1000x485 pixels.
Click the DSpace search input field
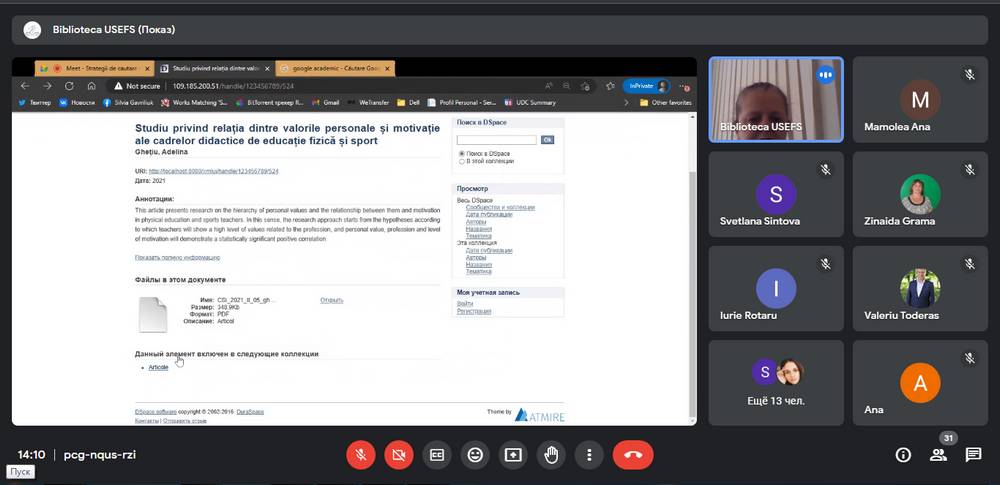point(497,140)
